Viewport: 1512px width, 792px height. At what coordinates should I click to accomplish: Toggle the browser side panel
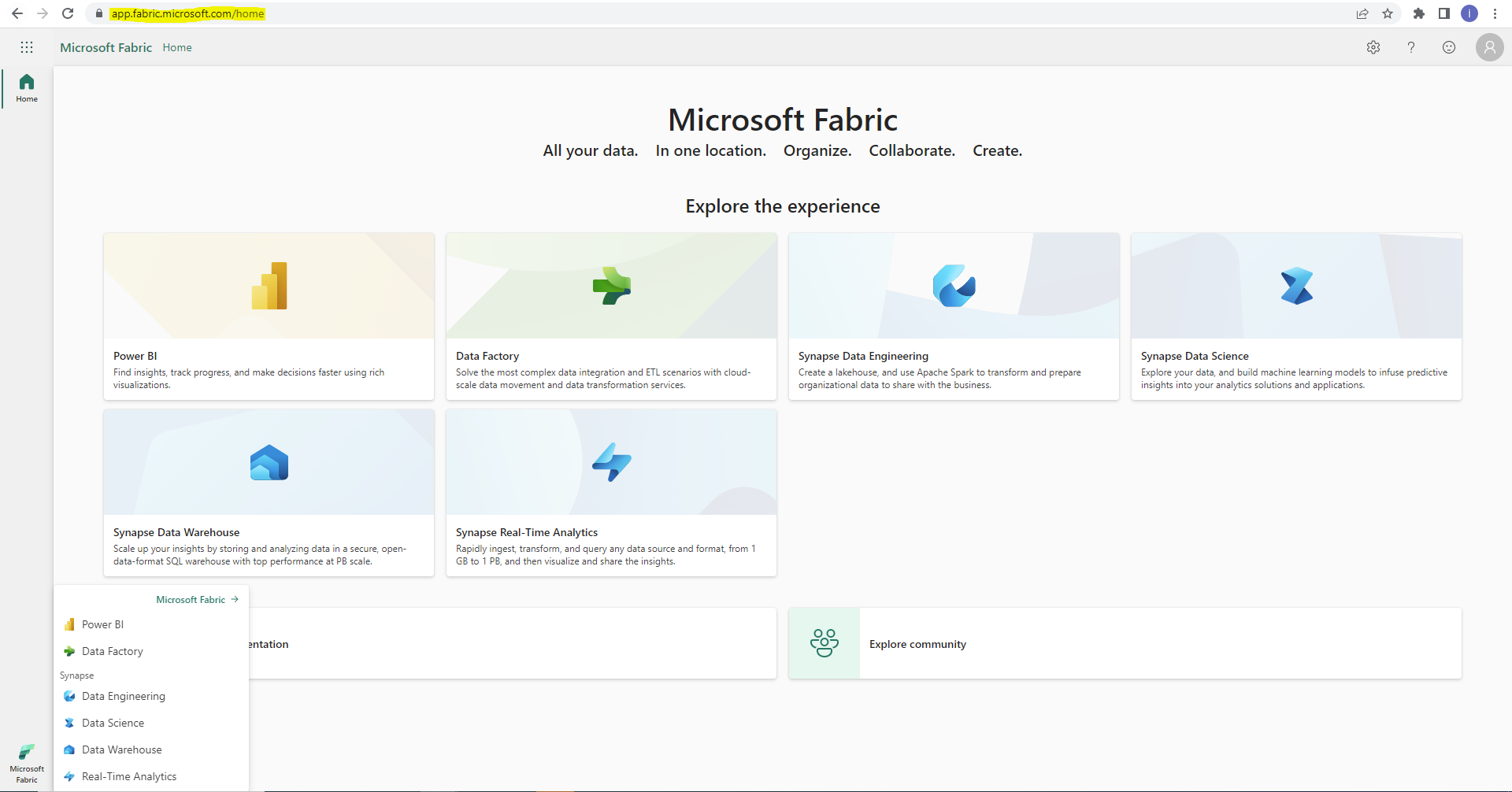(x=1444, y=13)
